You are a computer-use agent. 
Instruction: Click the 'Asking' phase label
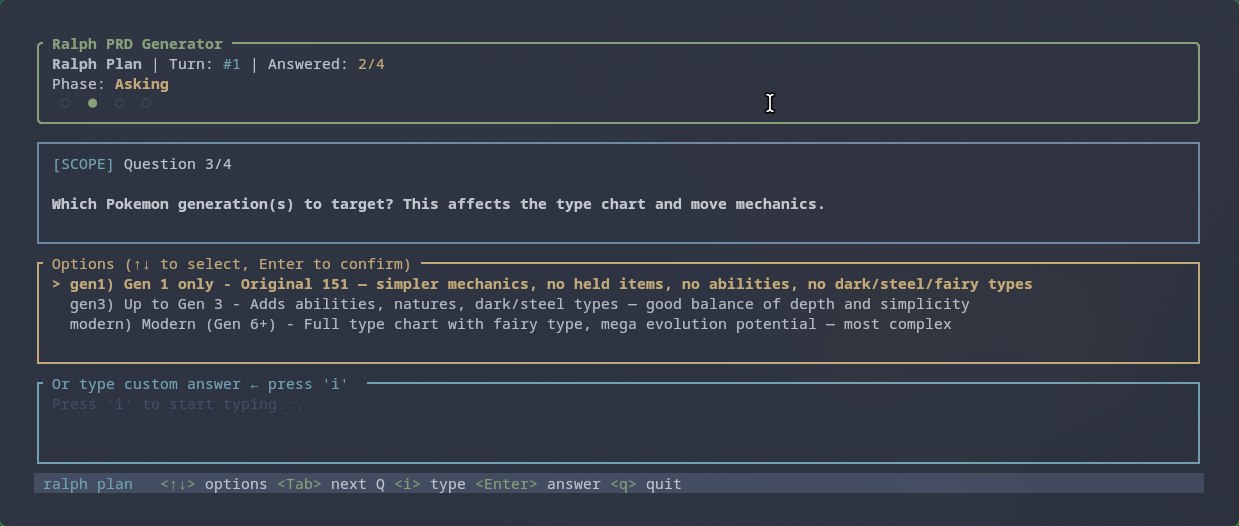[x=141, y=84]
